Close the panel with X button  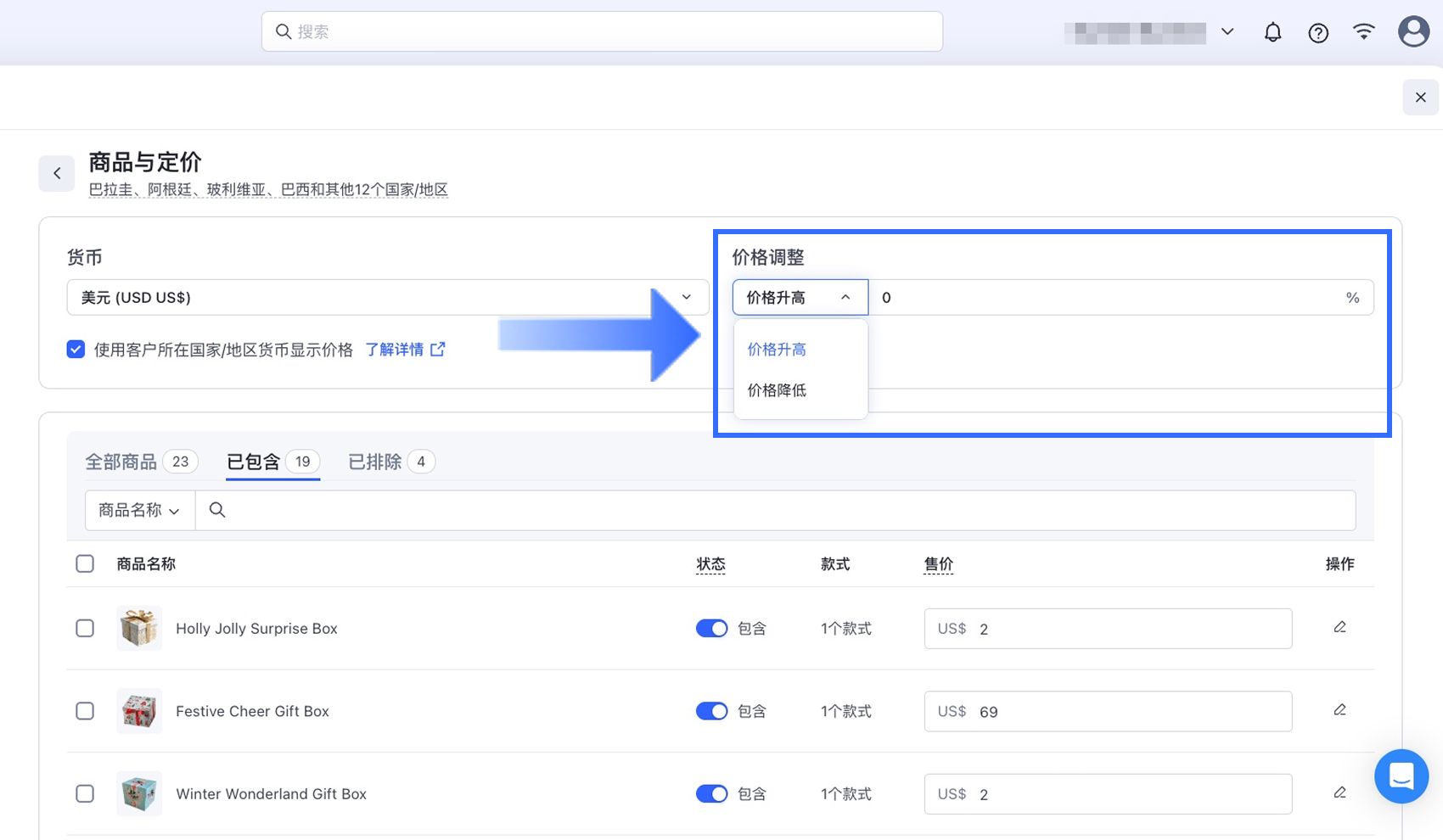(x=1420, y=98)
